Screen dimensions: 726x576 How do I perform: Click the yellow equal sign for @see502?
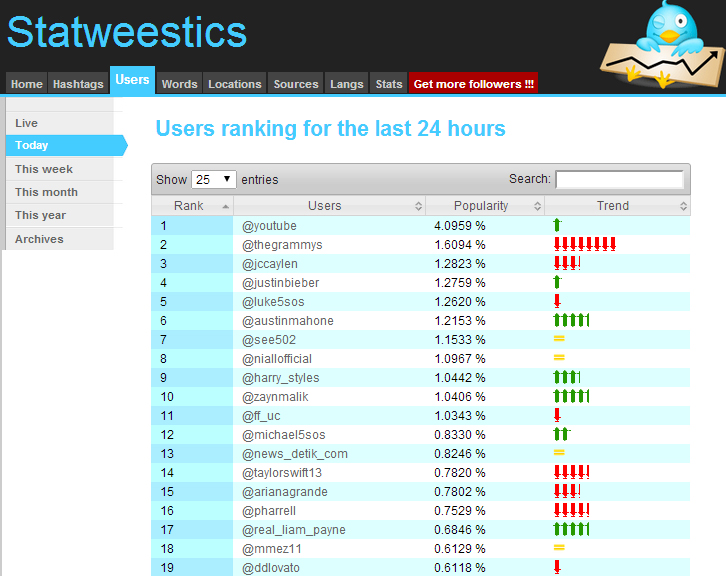pyautogui.click(x=559, y=339)
